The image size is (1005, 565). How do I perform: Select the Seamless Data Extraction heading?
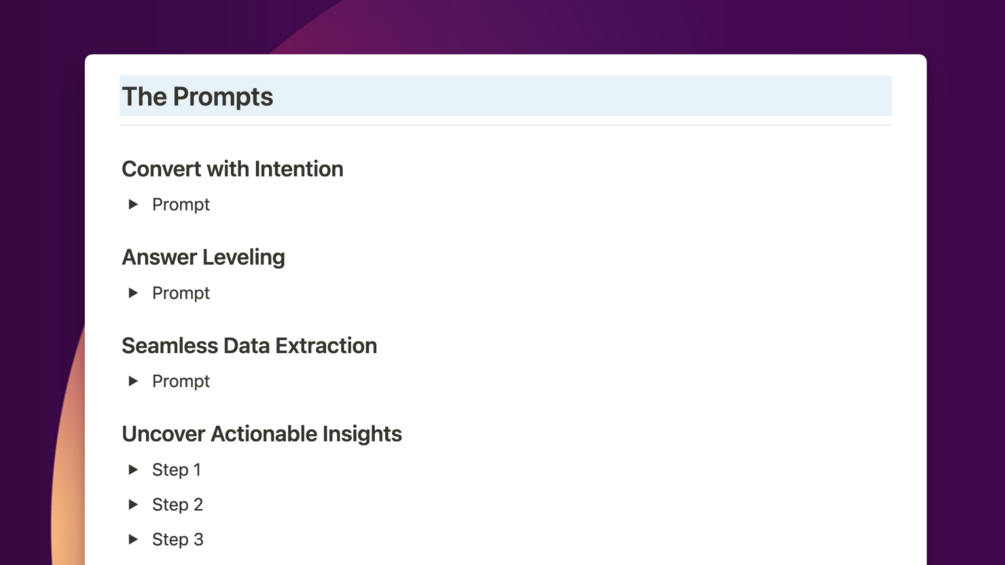click(x=249, y=346)
